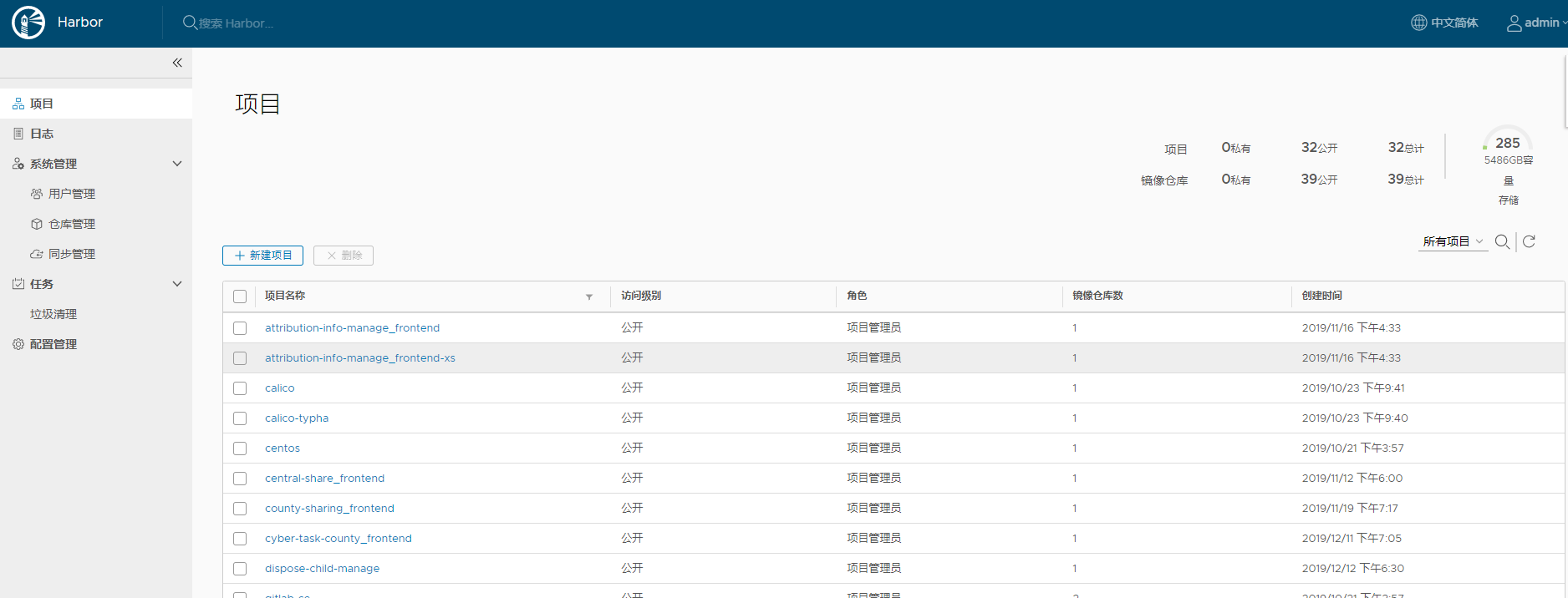This screenshot has width=1568, height=598.
Task: Open the county-sharing_frontend project link
Action: click(329, 509)
